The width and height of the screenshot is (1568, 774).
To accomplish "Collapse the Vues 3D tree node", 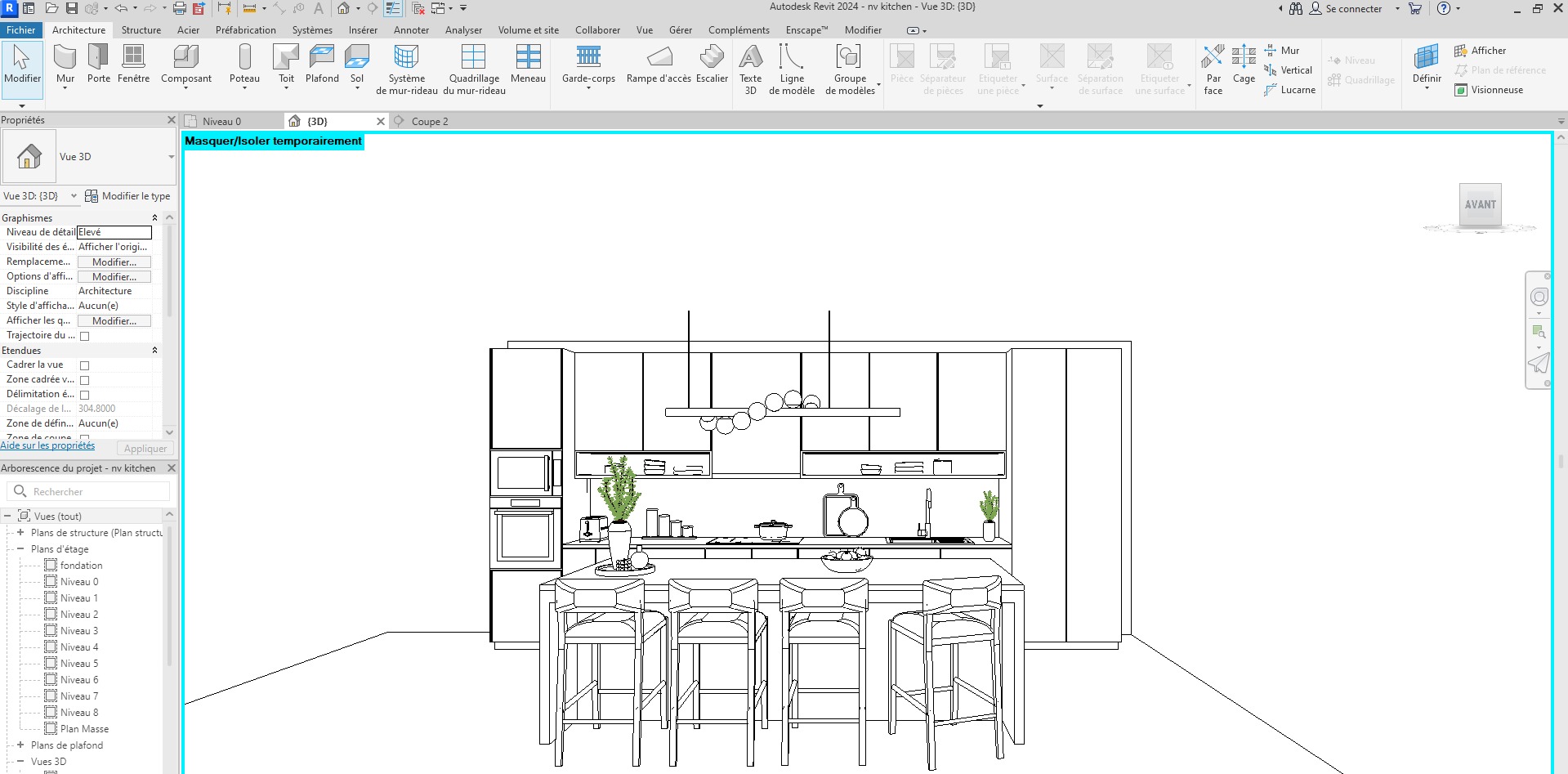I will [x=20, y=762].
